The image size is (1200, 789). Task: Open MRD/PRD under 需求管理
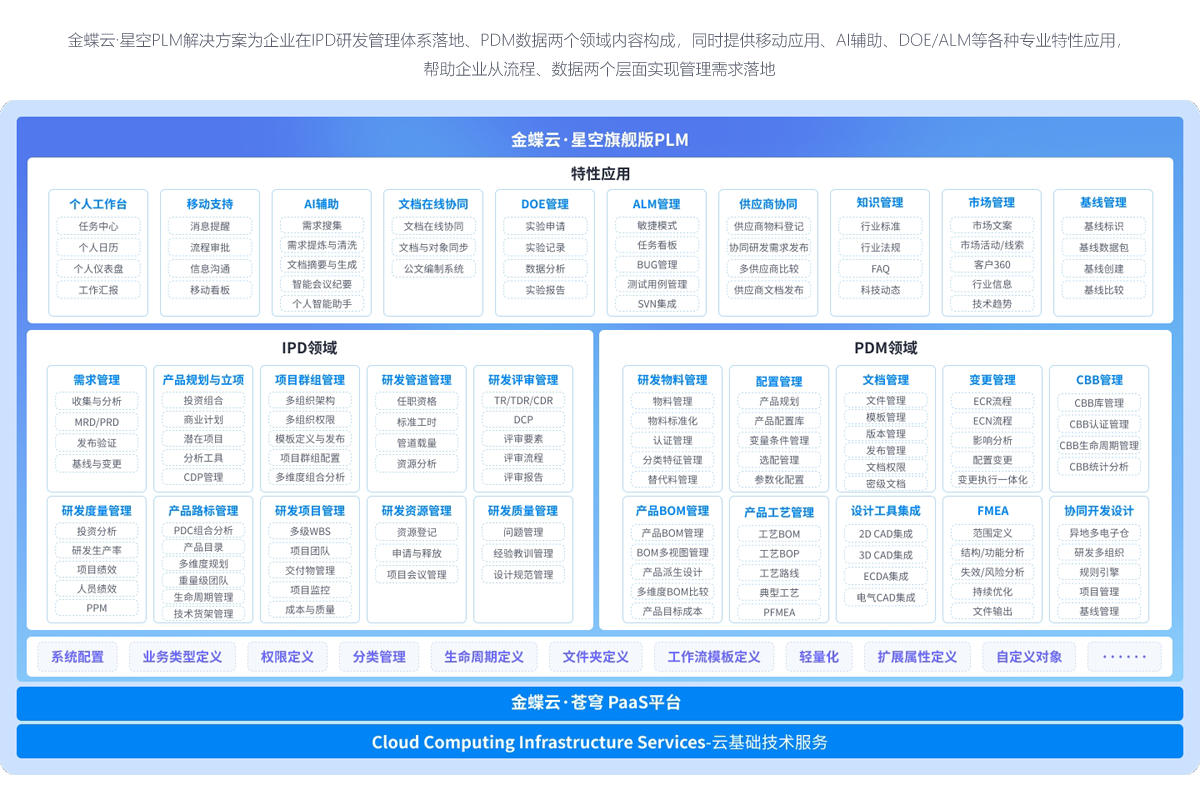point(97,422)
